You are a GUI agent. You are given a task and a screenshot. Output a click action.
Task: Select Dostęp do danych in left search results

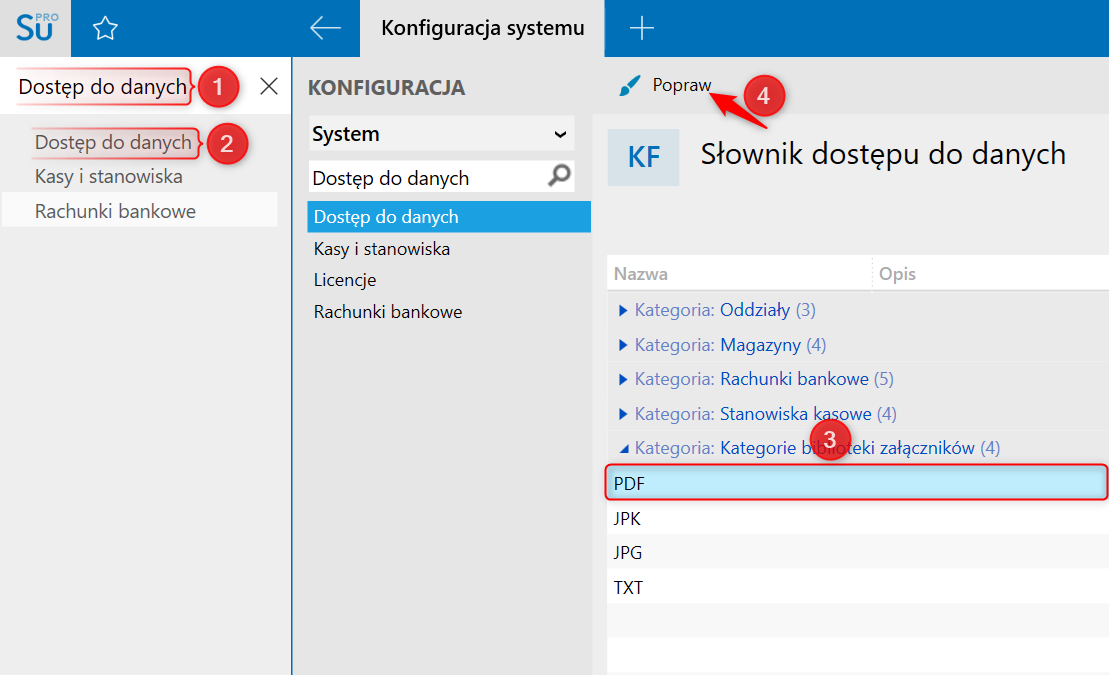(x=113, y=142)
